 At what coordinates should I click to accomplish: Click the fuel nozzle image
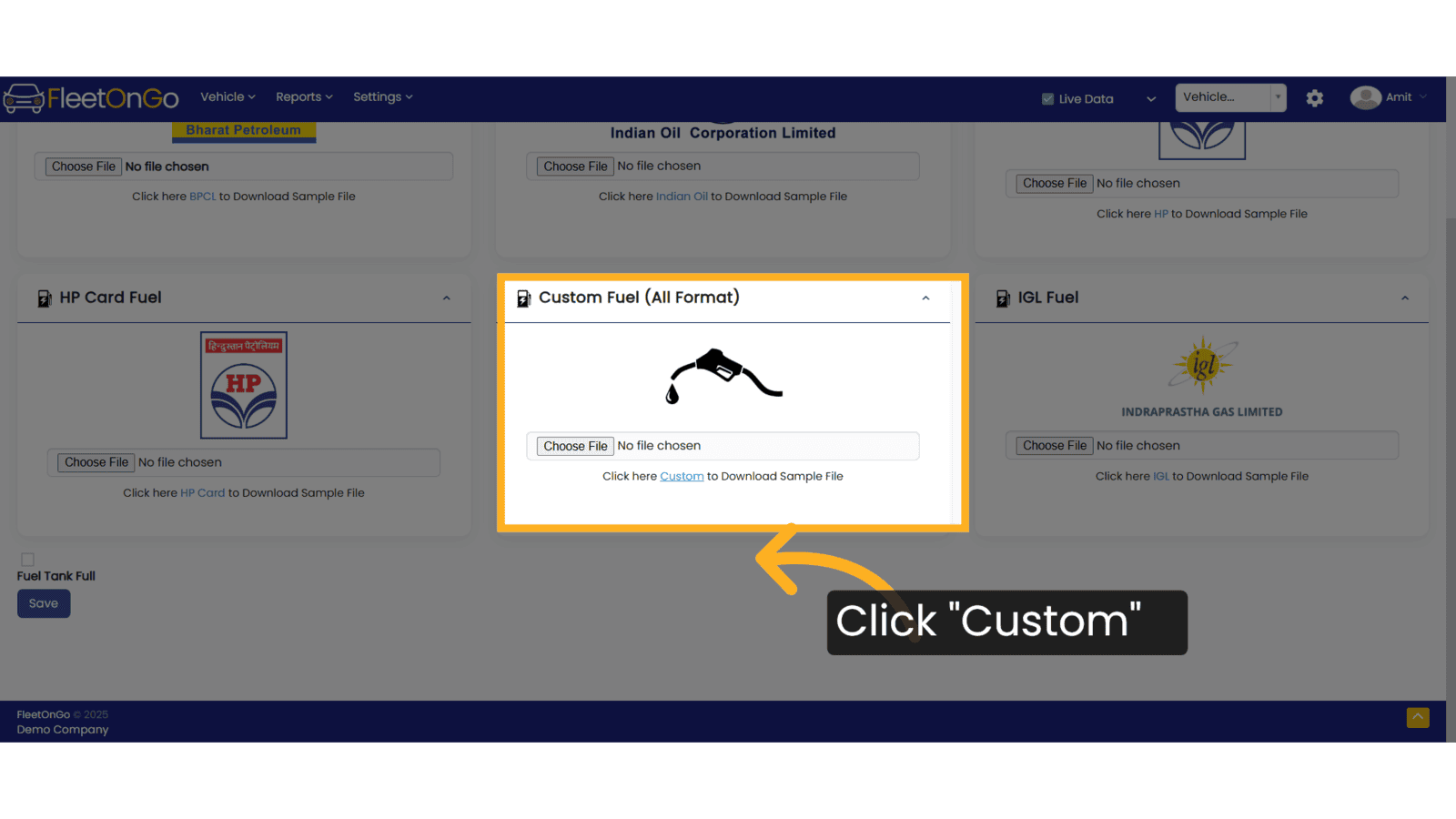tap(723, 376)
